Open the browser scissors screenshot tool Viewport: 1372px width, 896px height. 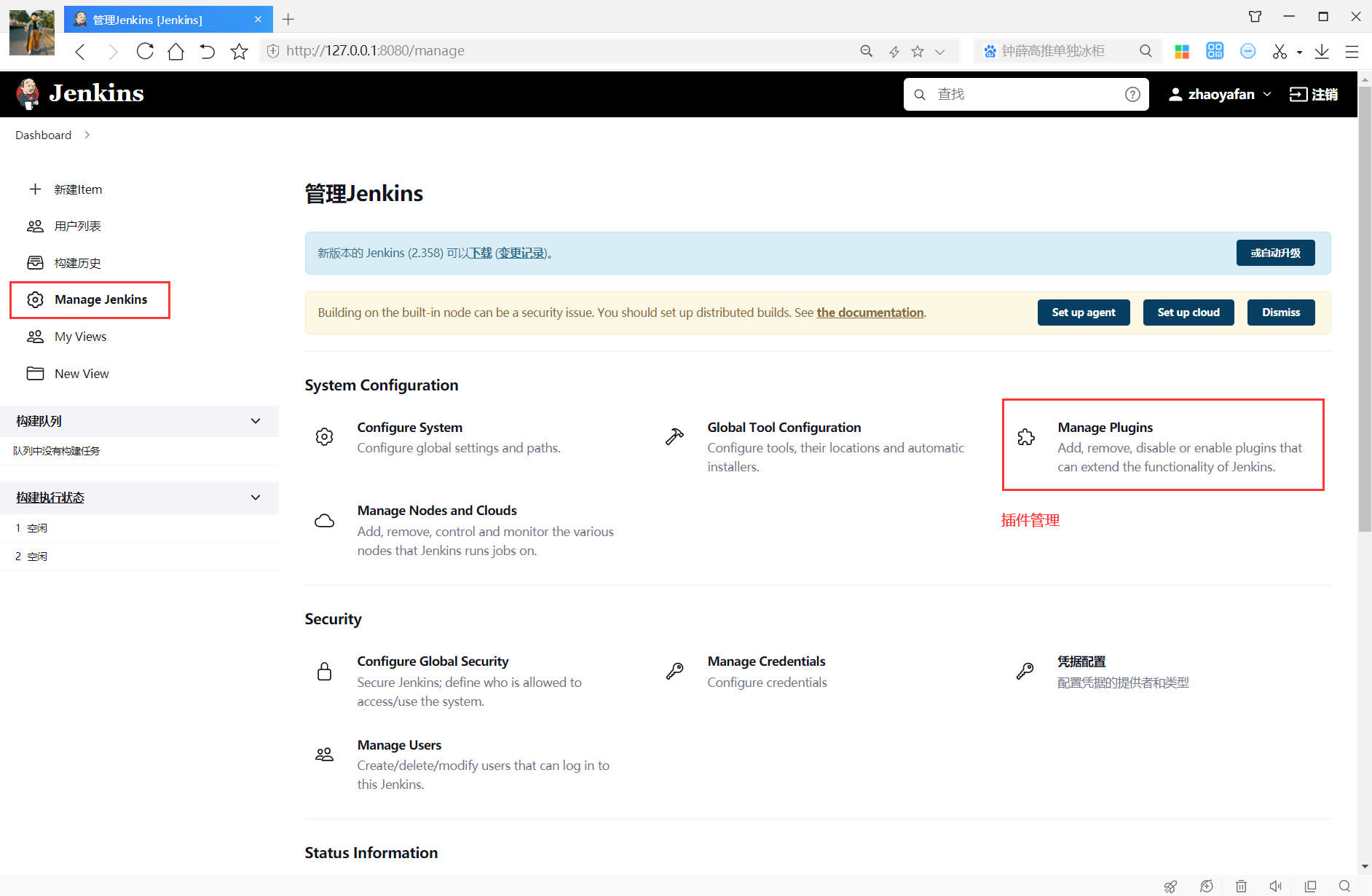(x=1280, y=51)
